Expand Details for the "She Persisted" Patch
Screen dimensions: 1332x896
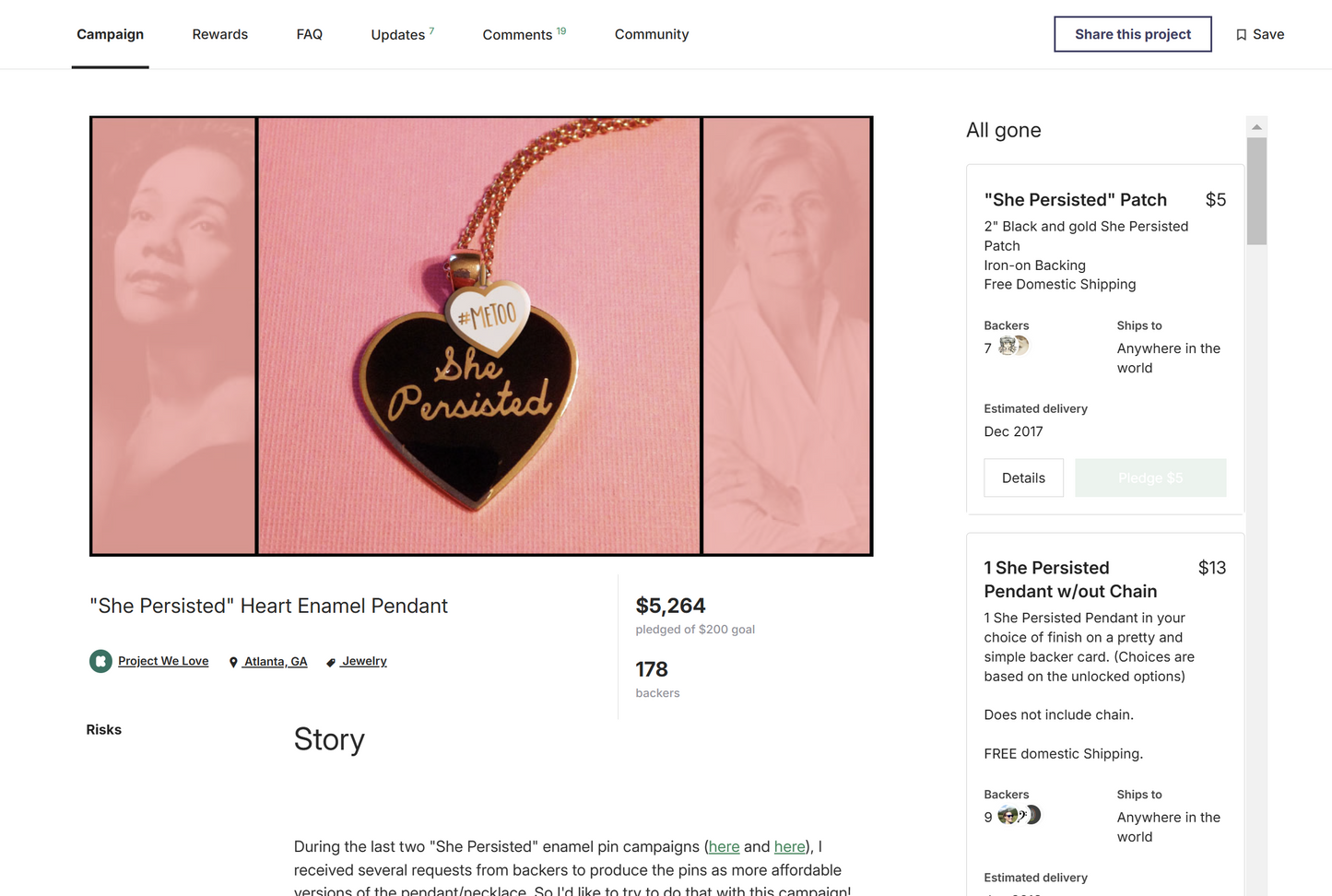(x=1023, y=477)
